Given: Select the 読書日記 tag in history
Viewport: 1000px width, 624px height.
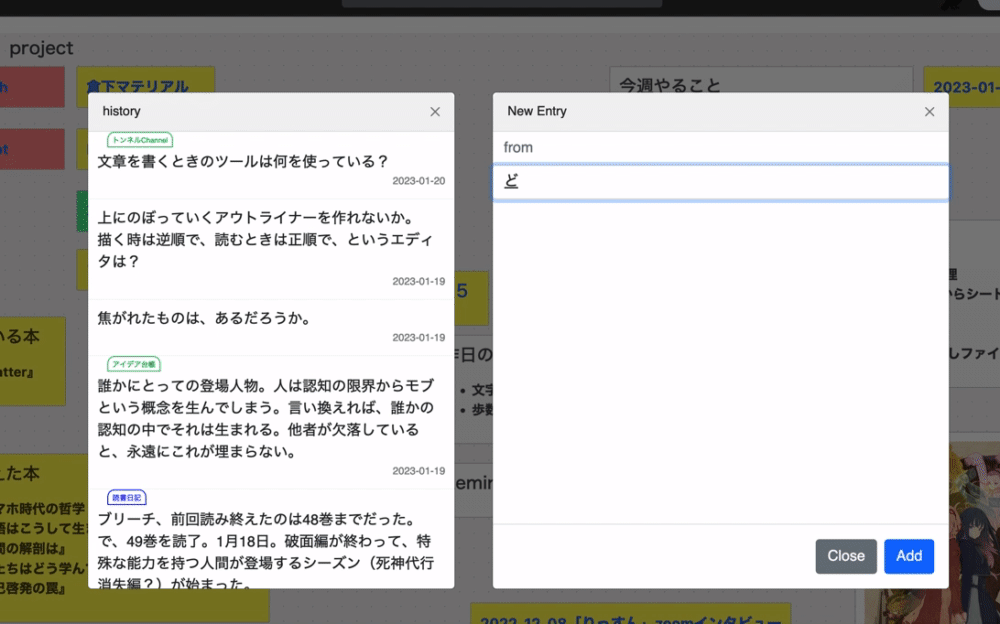Looking at the screenshot, I should 126,498.
